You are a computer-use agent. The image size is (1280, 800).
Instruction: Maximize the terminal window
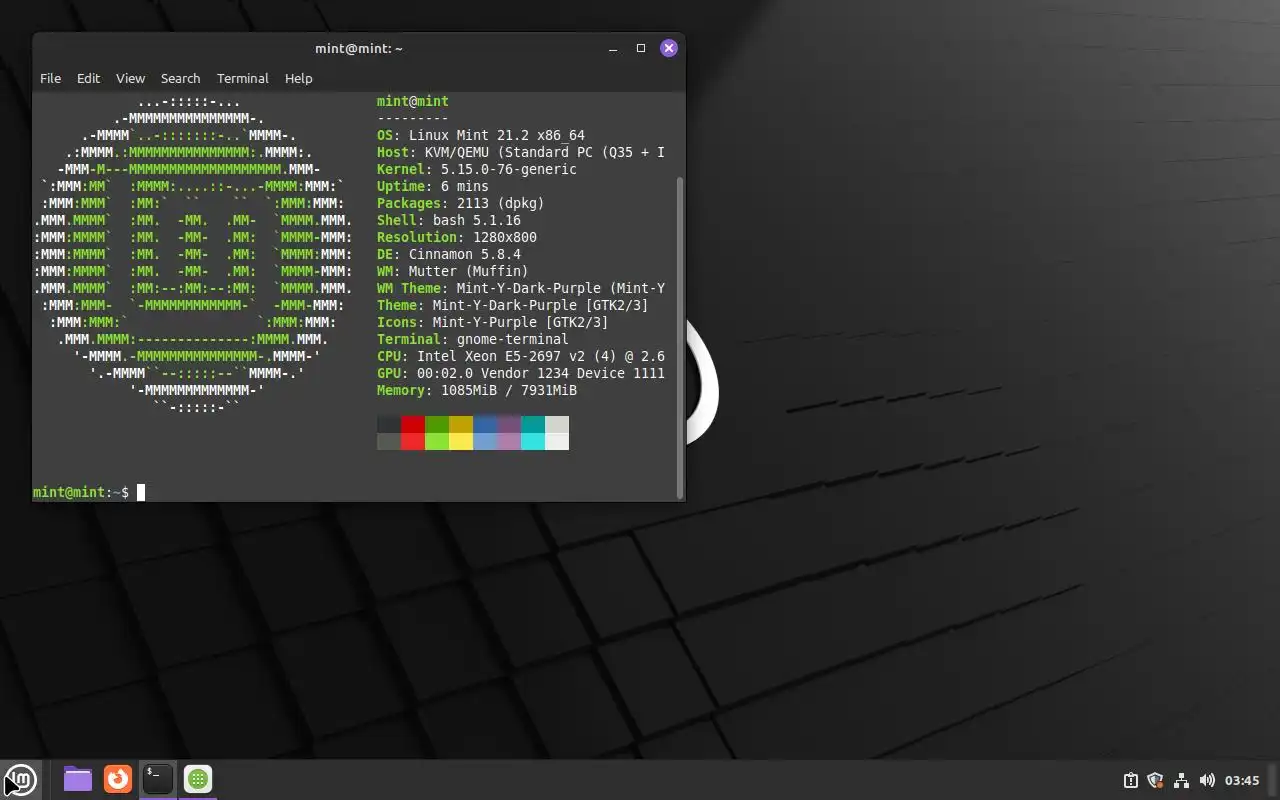coord(641,48)
